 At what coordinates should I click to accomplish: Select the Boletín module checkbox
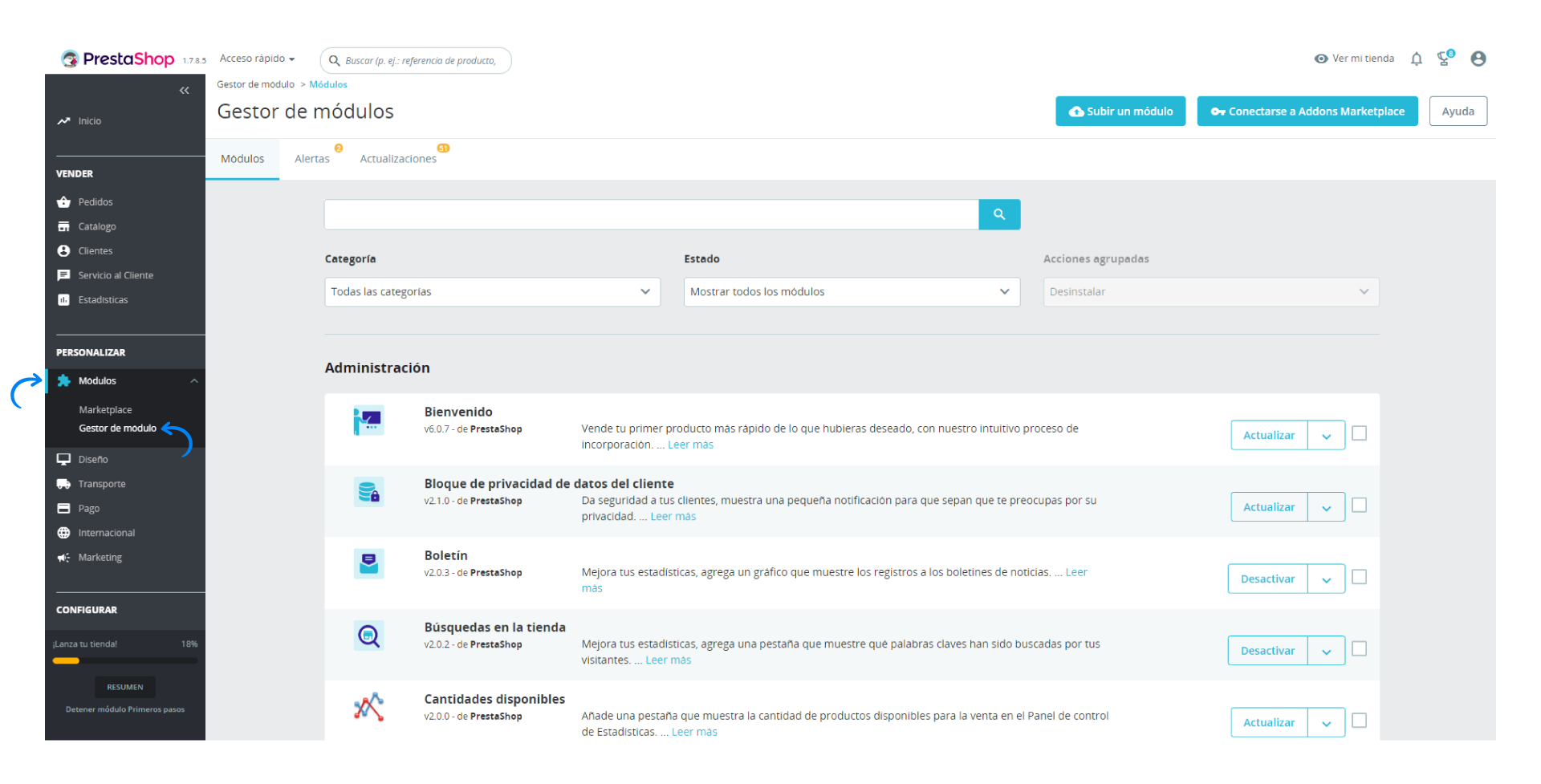1359,576
